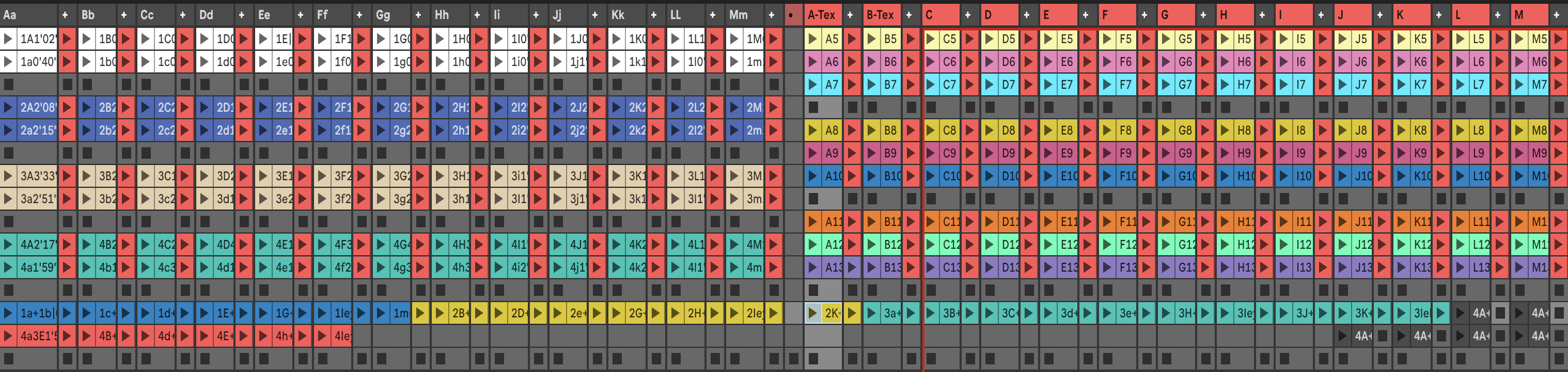The image size is (1568, 372).
Task: Launch red 4le clip in Ff track
Action: click(322, 336)
